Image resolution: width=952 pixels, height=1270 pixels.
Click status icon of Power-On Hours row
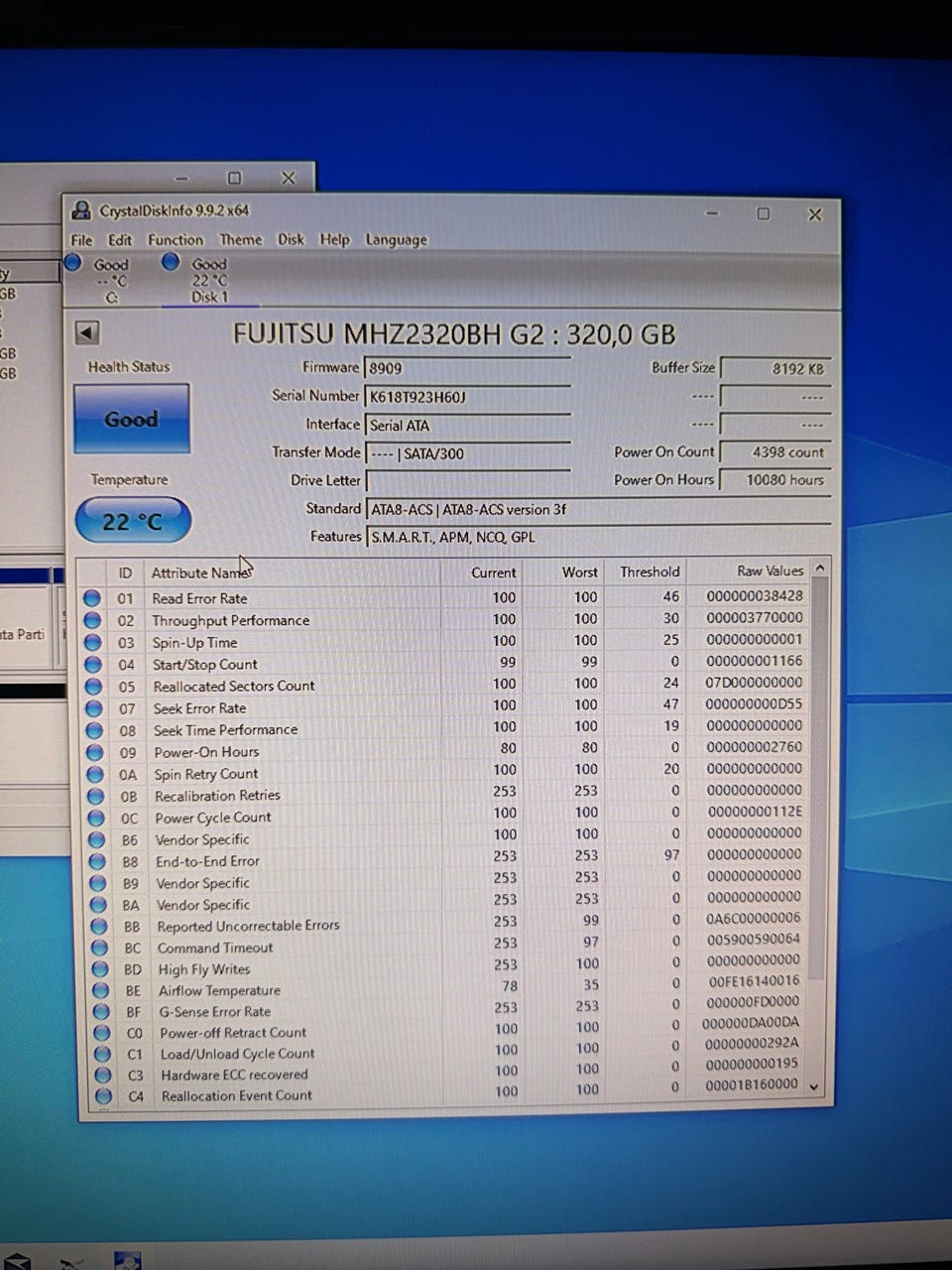click(x=95, y=752)
